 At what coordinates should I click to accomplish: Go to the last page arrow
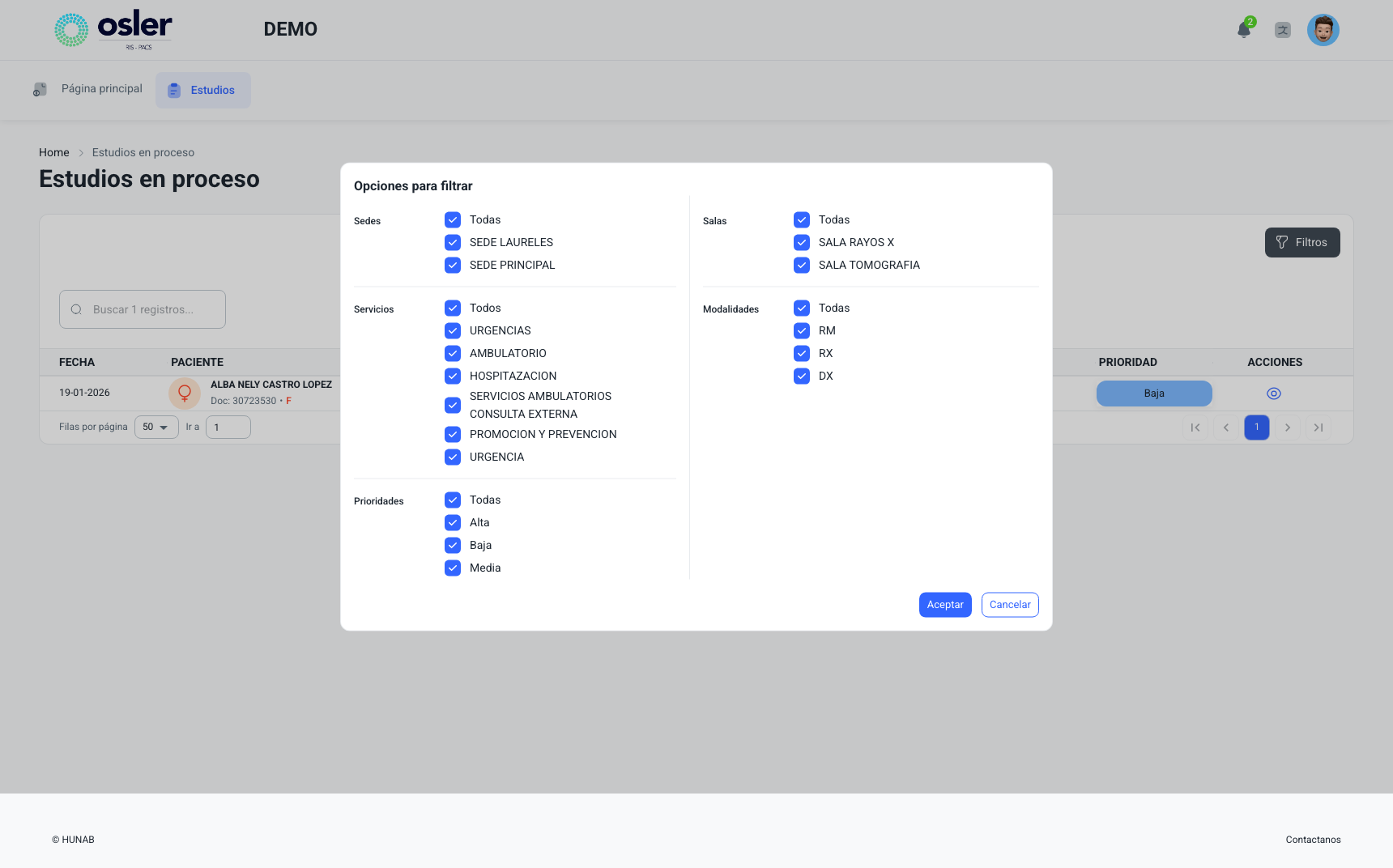pos(1318,428)
